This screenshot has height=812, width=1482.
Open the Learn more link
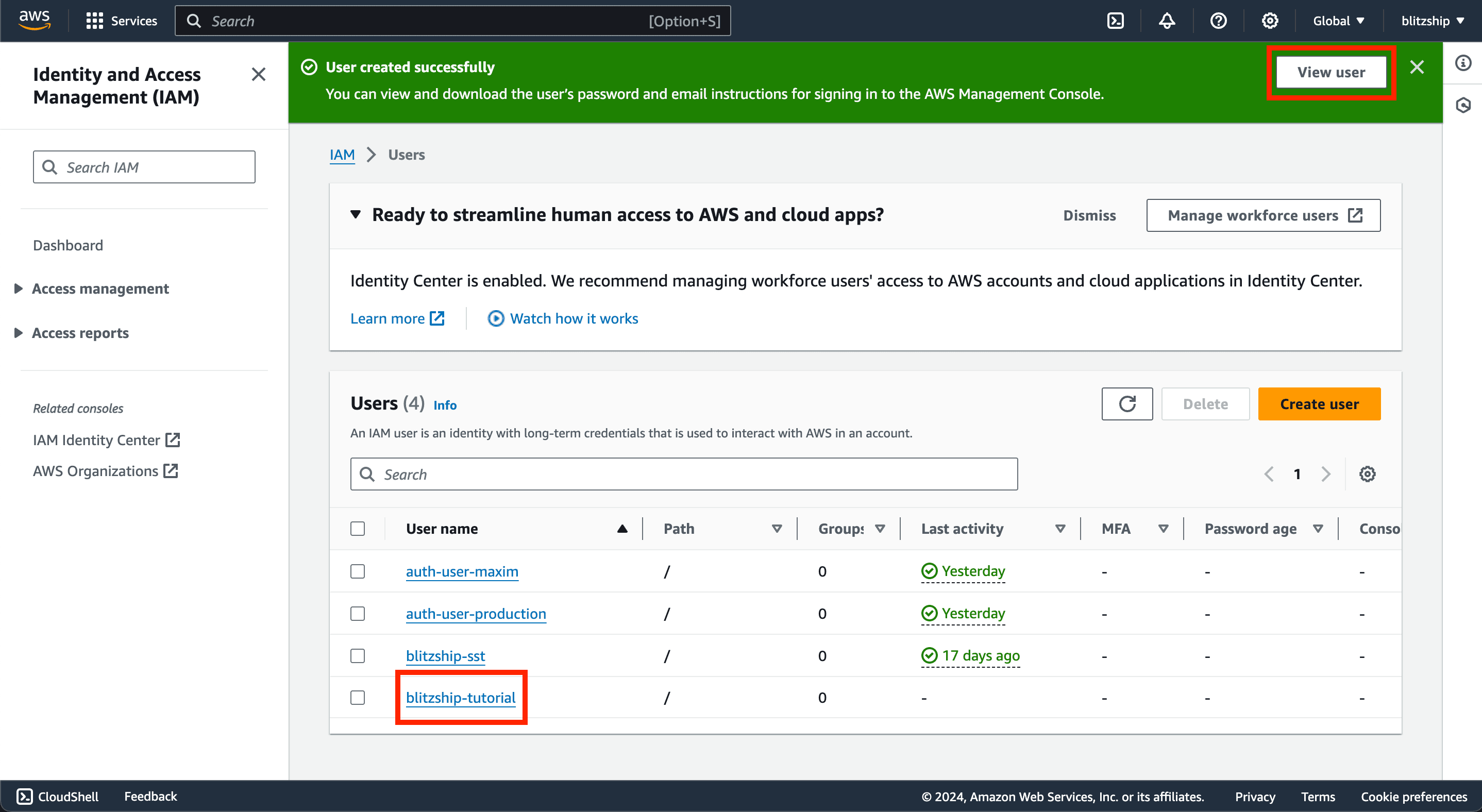coord(397,318)
